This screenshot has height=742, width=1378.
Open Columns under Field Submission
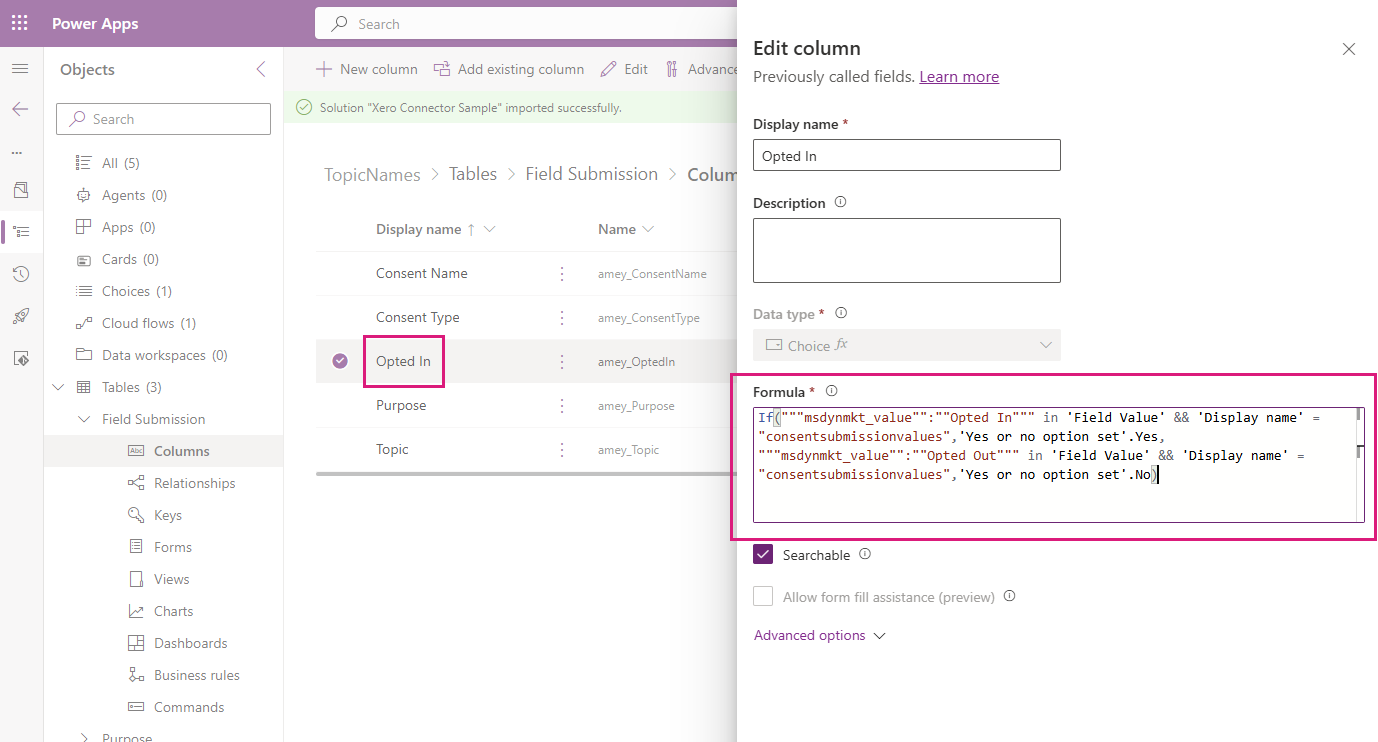[x=181, y=451]
